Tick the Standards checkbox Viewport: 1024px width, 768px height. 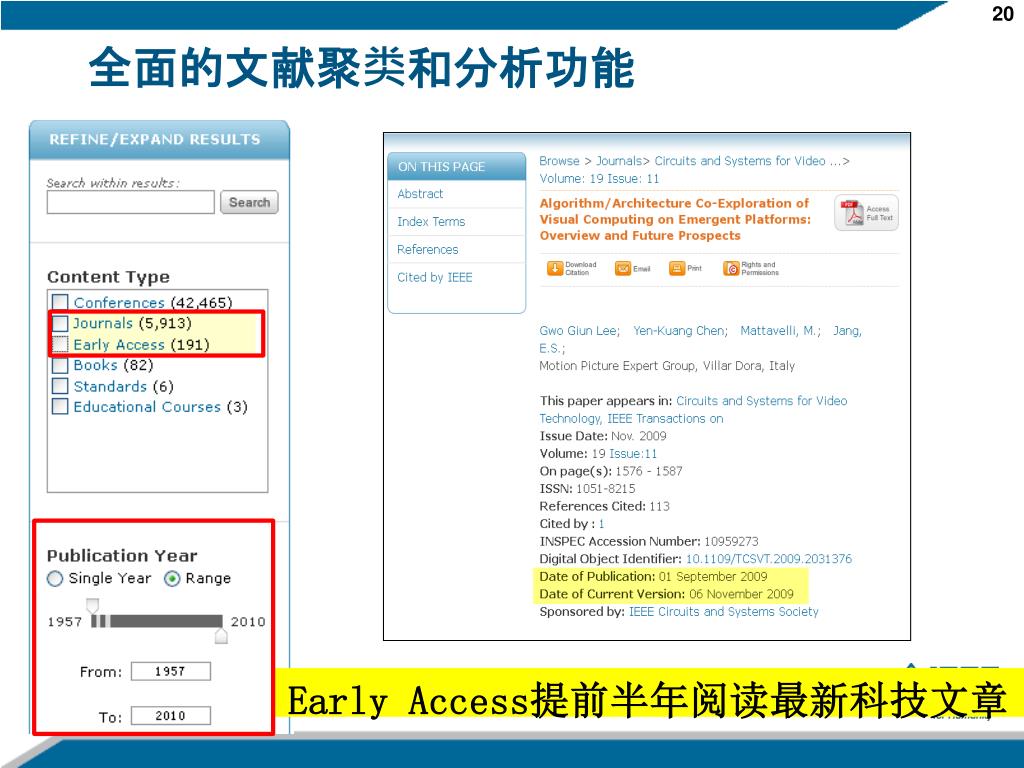60,386
